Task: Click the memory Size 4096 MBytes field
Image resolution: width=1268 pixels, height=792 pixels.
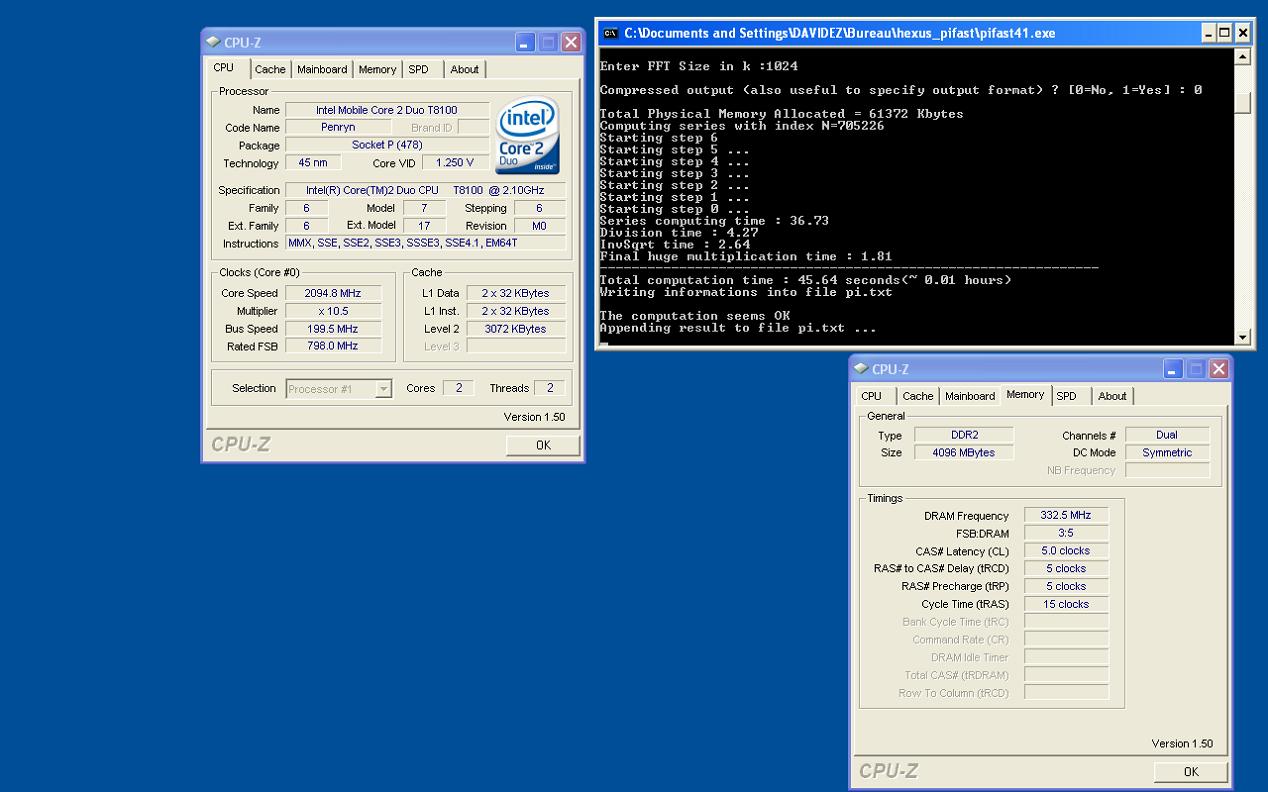Action: pos(964,453)
